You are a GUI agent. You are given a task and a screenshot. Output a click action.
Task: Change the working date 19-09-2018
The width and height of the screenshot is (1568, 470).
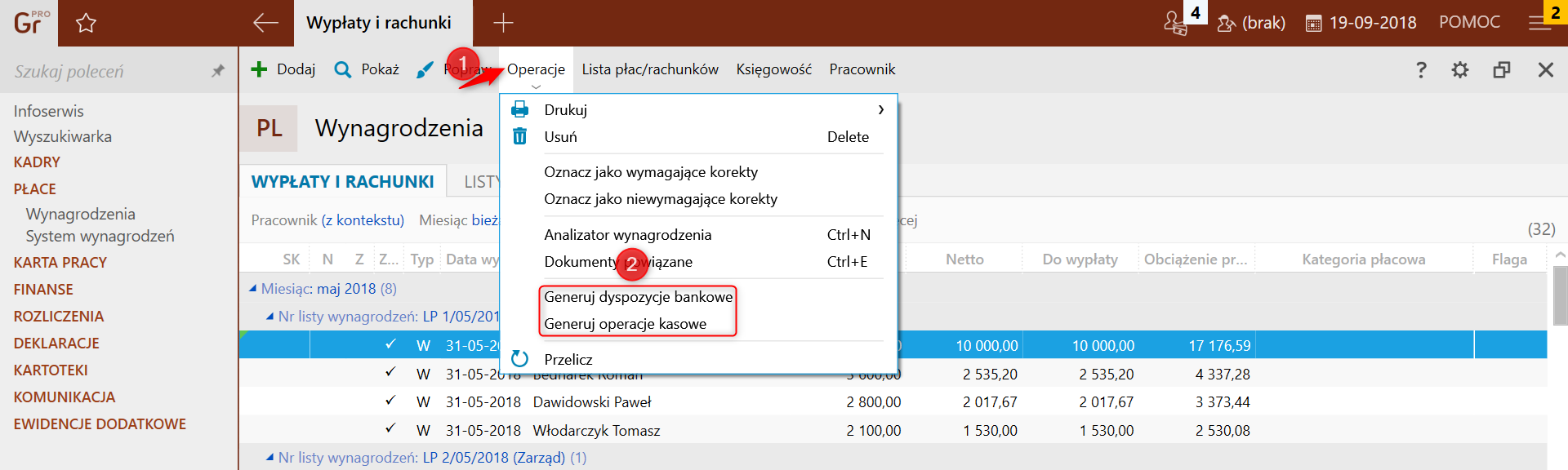[x=1361, y=23]
